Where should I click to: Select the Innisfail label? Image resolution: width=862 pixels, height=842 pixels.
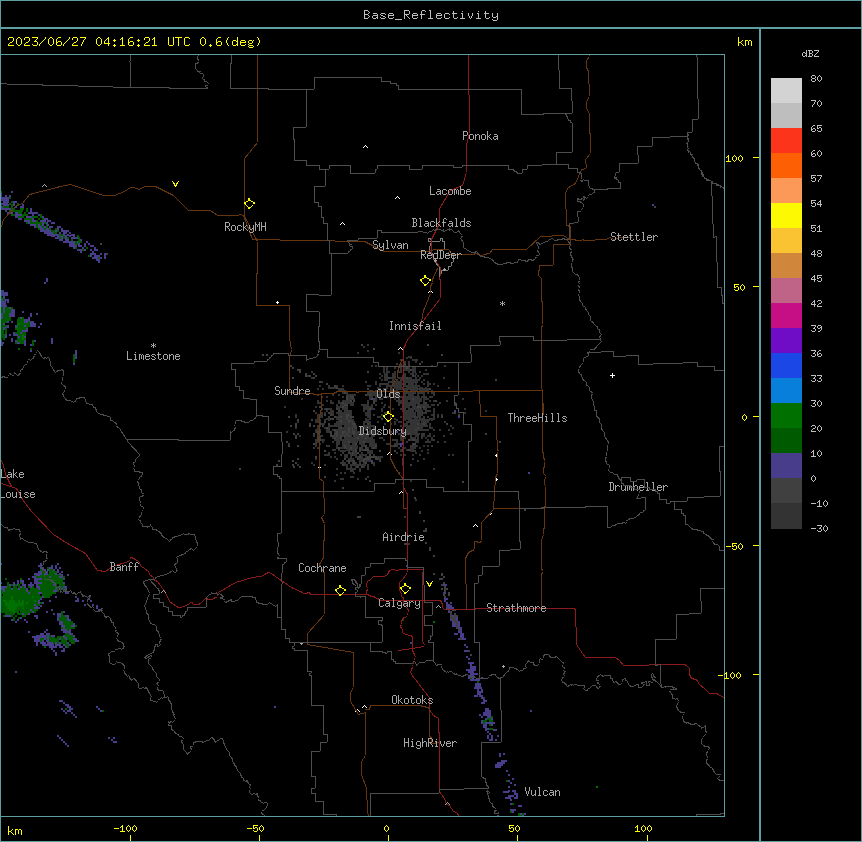[415, 326]
